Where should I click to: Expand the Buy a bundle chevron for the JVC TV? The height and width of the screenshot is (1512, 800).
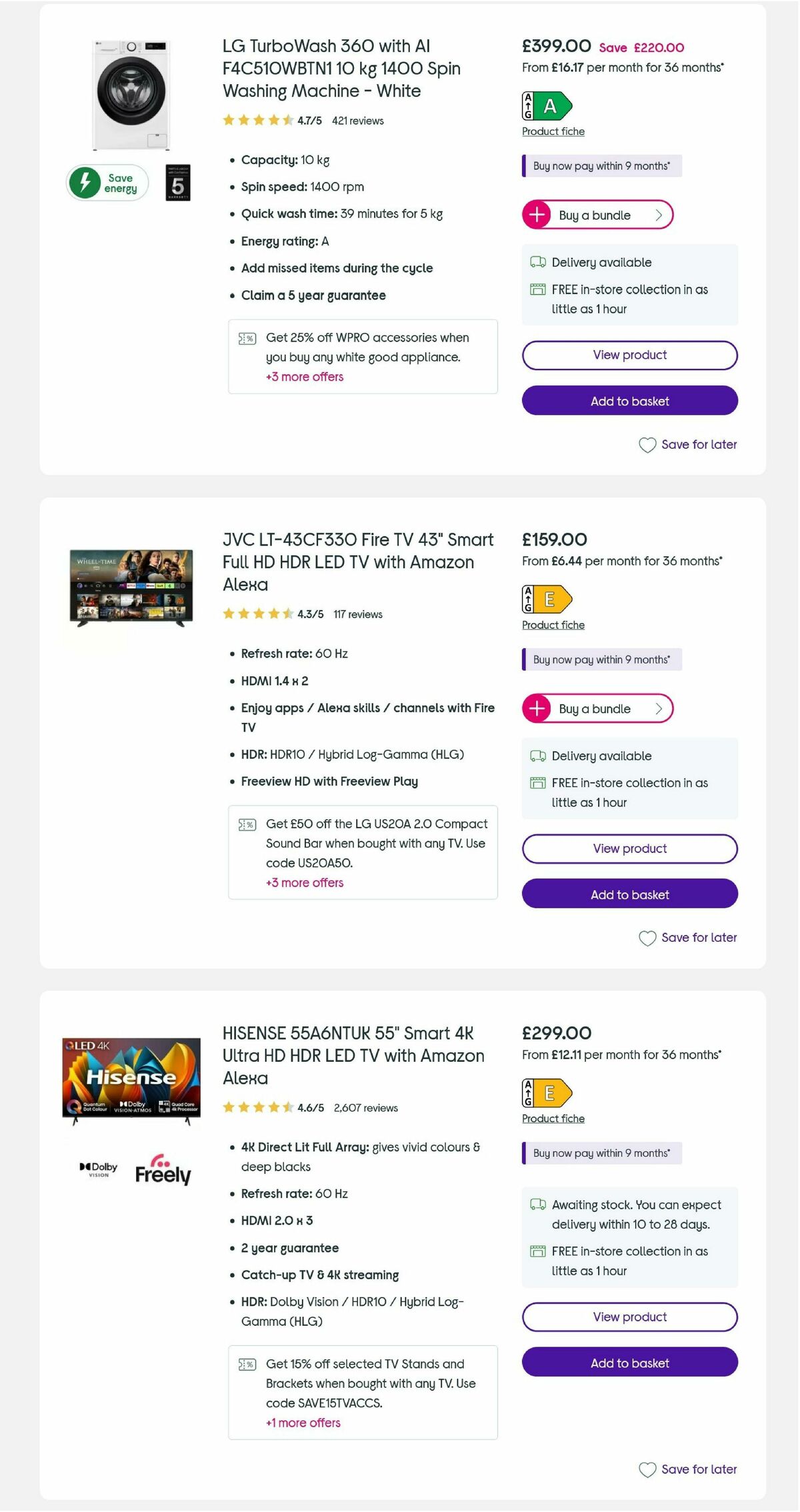click(x=658, y=708)
